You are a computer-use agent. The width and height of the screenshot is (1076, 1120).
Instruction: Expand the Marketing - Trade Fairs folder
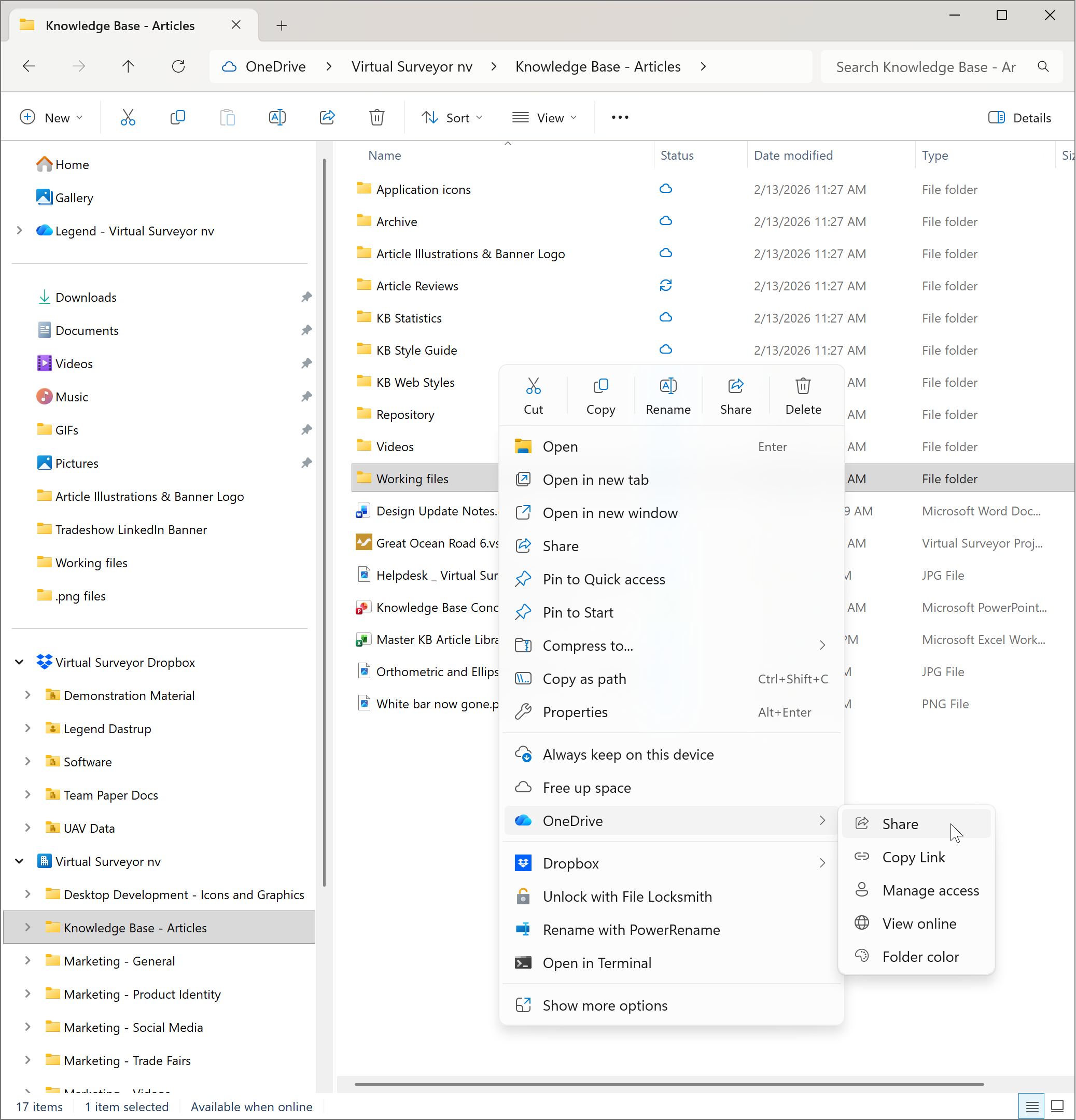(27, 1060)
